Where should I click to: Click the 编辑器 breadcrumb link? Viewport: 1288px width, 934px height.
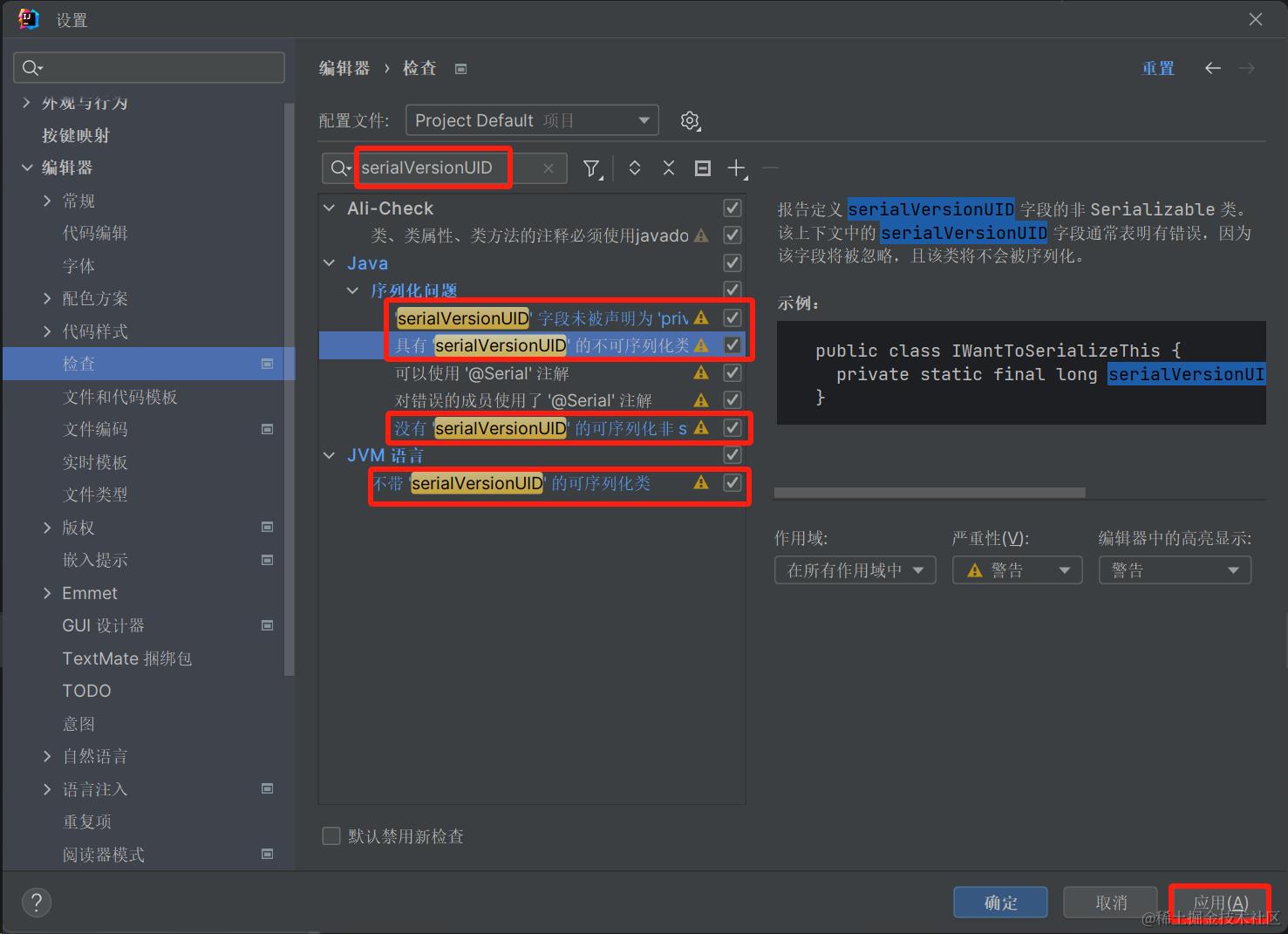click(344, 68)
